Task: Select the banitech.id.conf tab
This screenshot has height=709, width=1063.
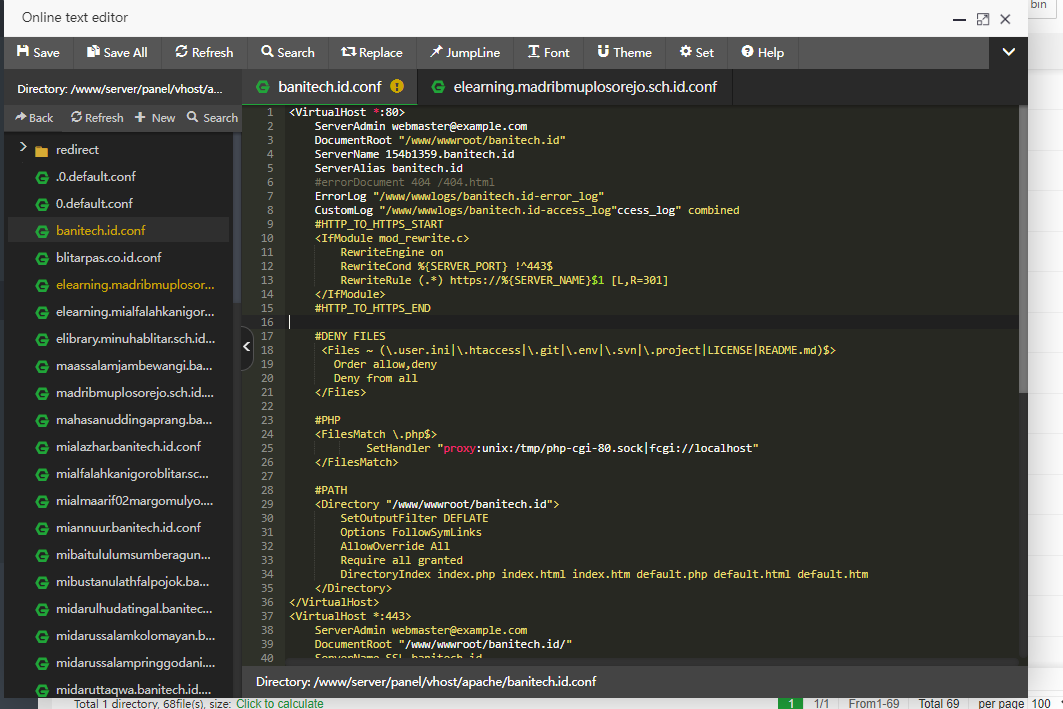Action: [329, 87]
